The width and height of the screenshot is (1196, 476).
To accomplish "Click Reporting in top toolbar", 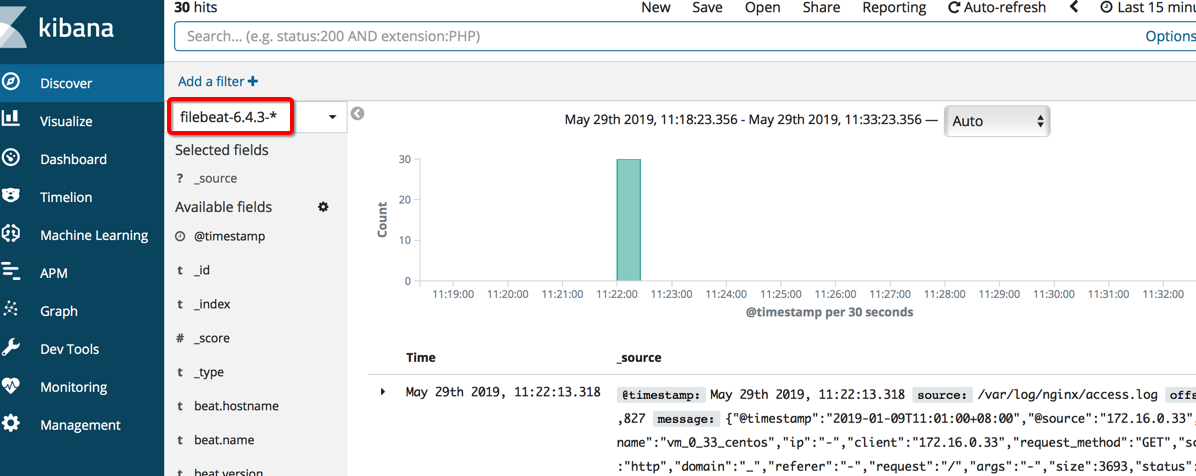I will click(894, 8).
